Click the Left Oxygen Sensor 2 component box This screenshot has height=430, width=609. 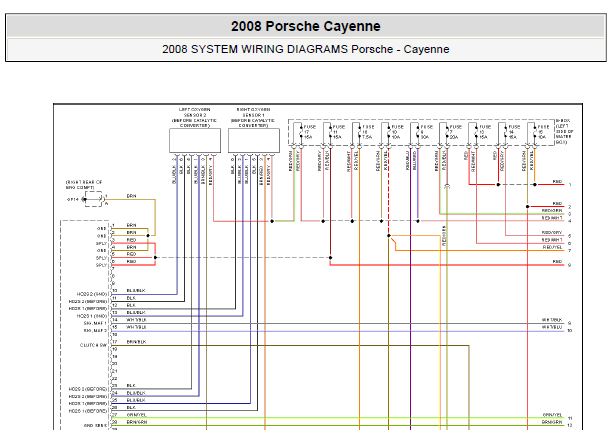click(195, 141)
